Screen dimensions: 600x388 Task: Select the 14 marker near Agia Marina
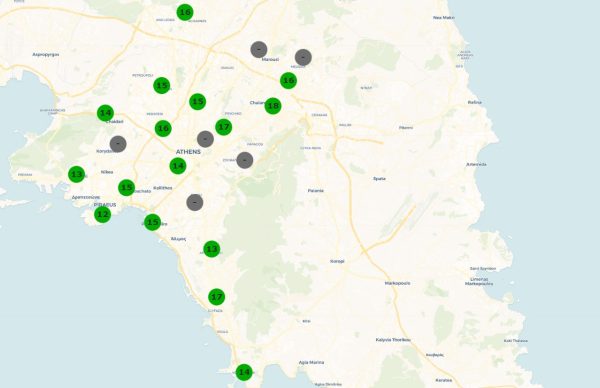click(244, 372)
